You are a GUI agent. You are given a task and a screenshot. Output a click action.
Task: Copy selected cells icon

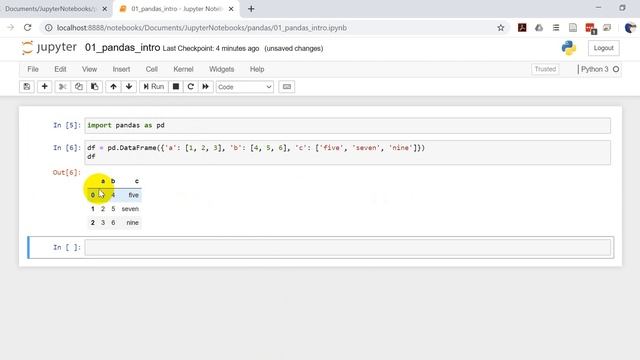(x=78, y=87)
